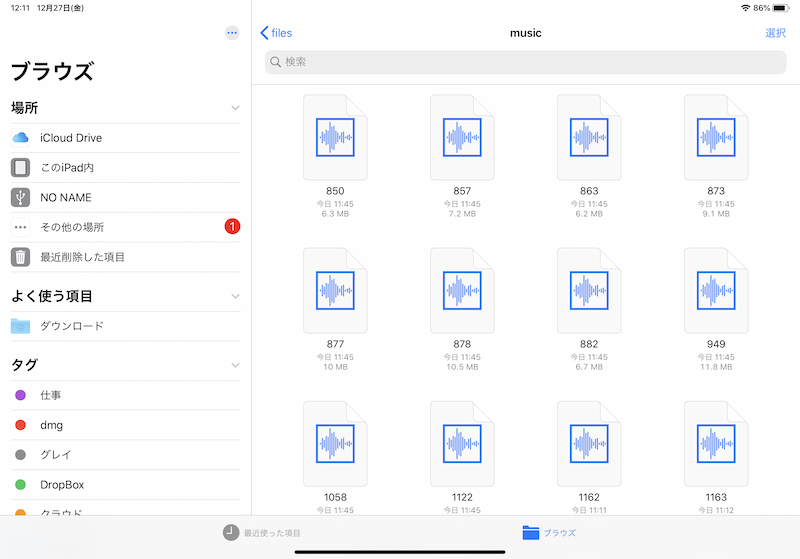Viewport: 800px width, 559px height.
Task: Open recently deleted items trash
Action: tap(82, 257)
